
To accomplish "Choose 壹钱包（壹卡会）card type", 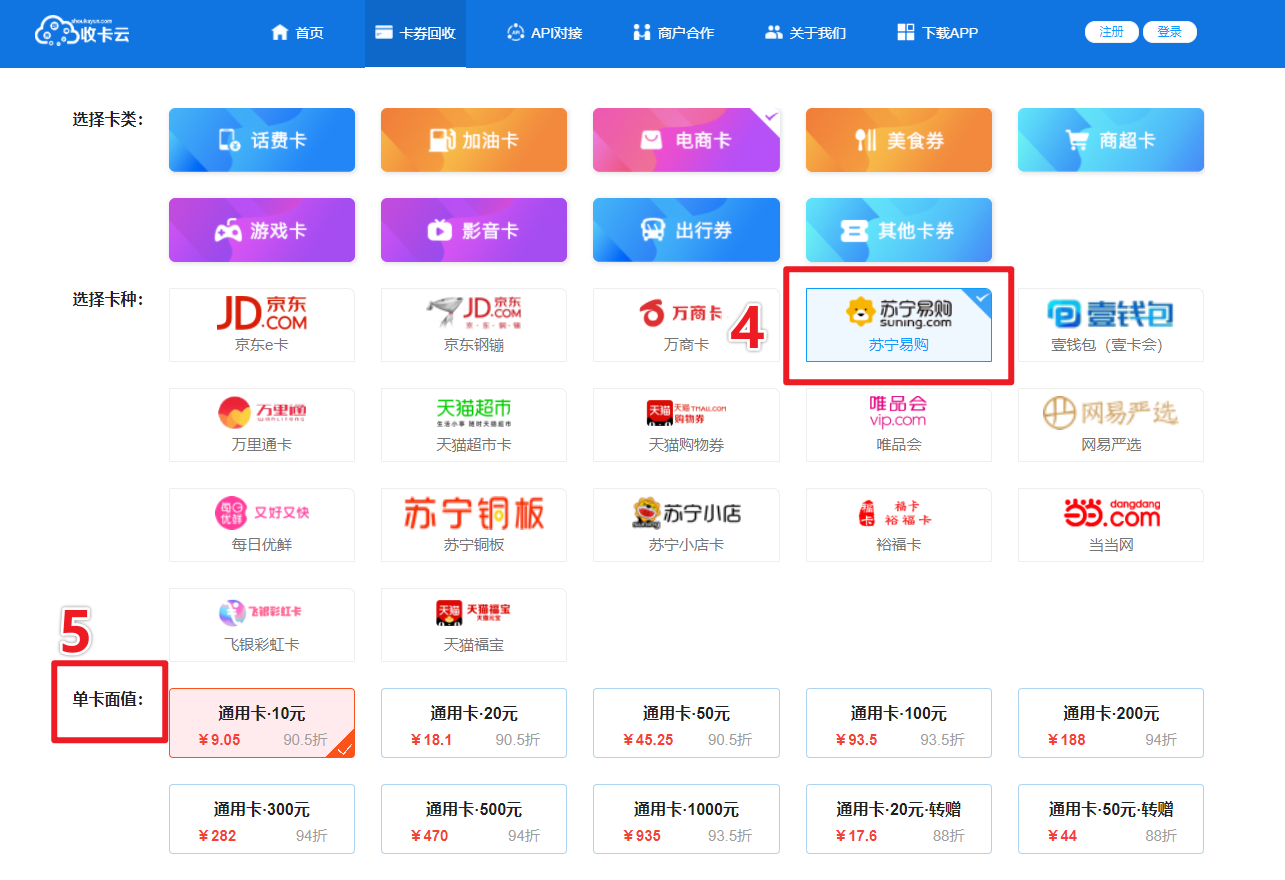I will pos(1111,325).
